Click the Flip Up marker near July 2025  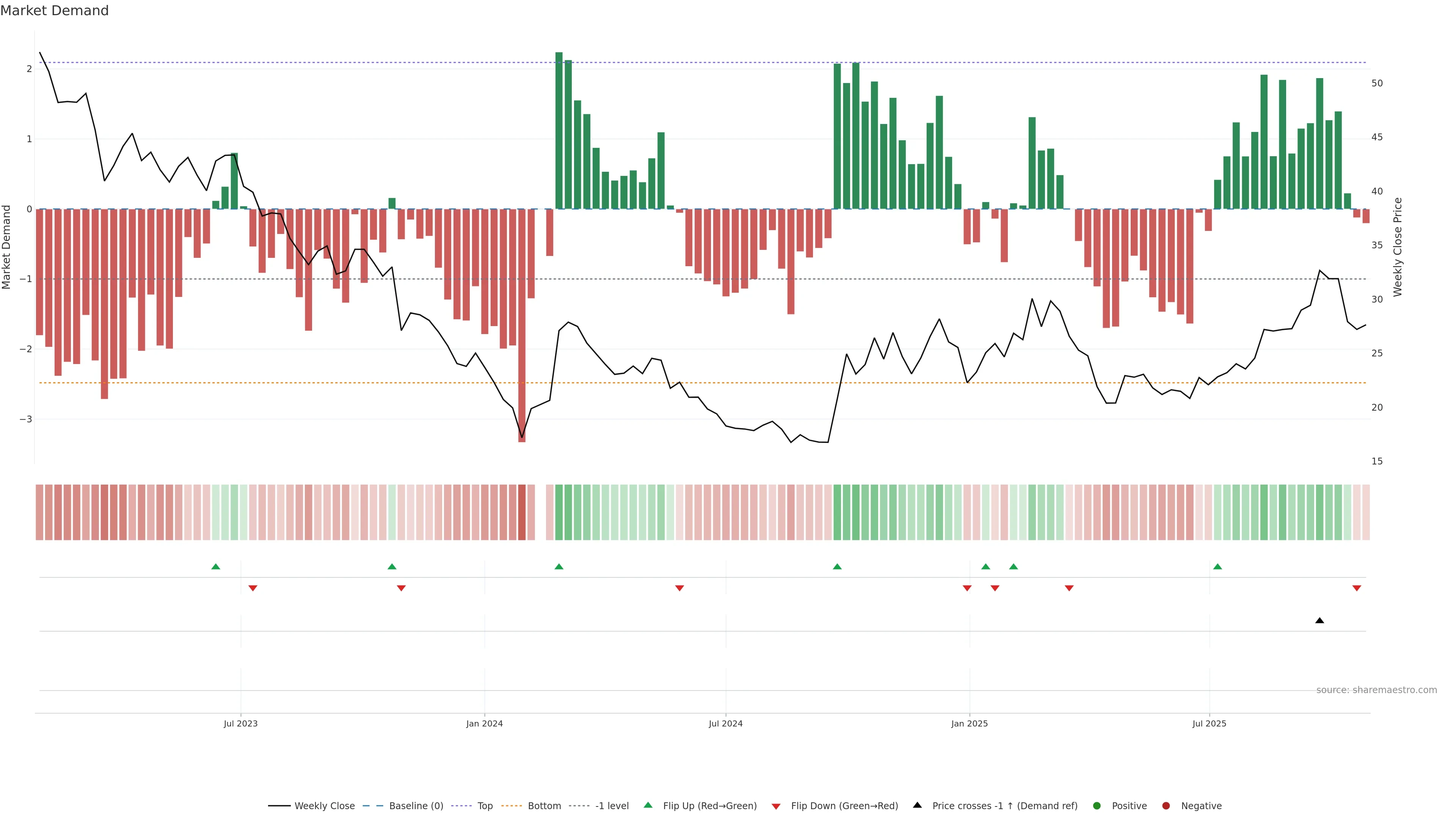(x=1218, y=566)
